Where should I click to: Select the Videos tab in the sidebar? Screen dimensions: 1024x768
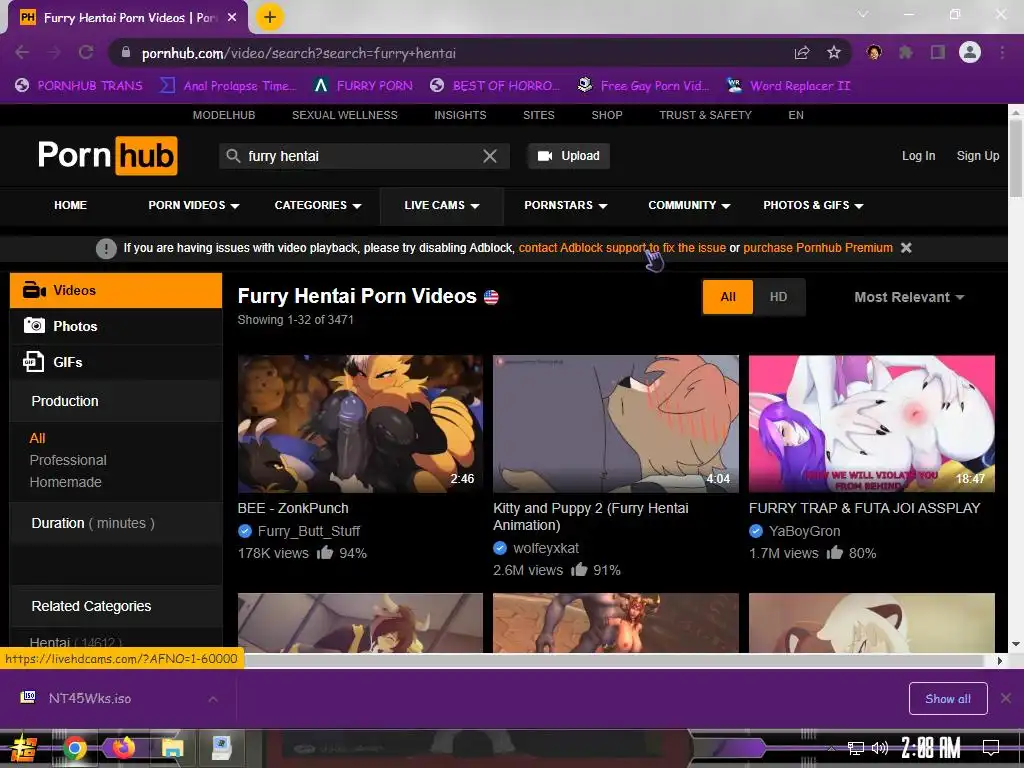tap(116, 291)
